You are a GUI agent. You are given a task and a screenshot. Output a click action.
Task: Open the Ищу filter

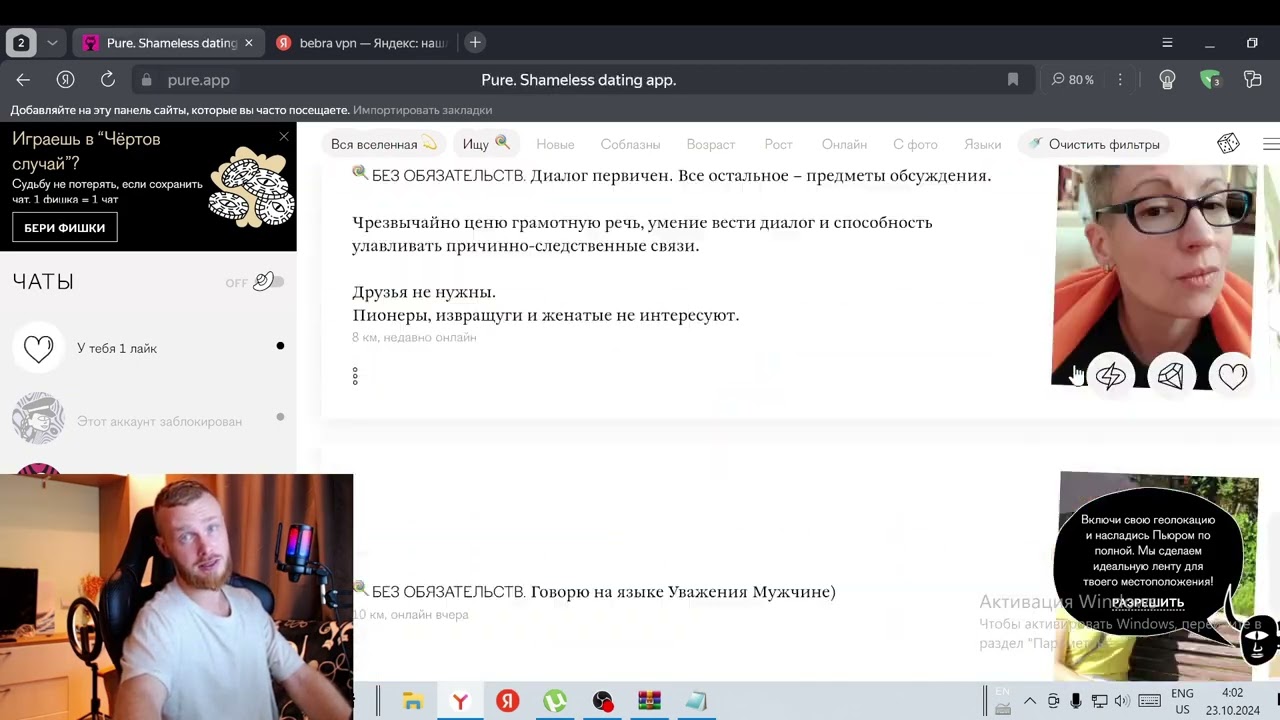coord(486,144)
